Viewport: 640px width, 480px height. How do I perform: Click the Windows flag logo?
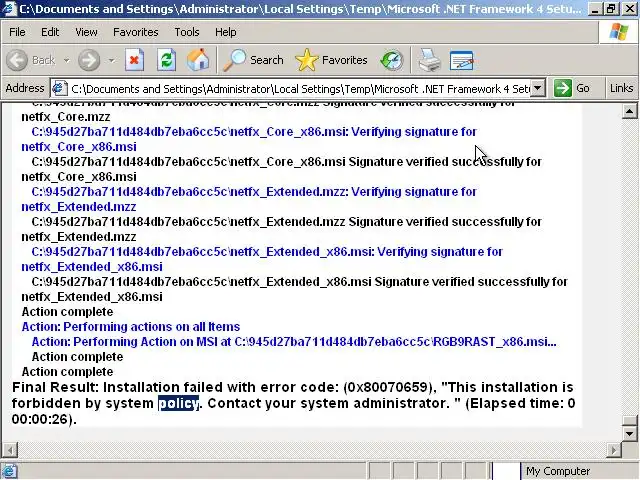coord(619,32)
